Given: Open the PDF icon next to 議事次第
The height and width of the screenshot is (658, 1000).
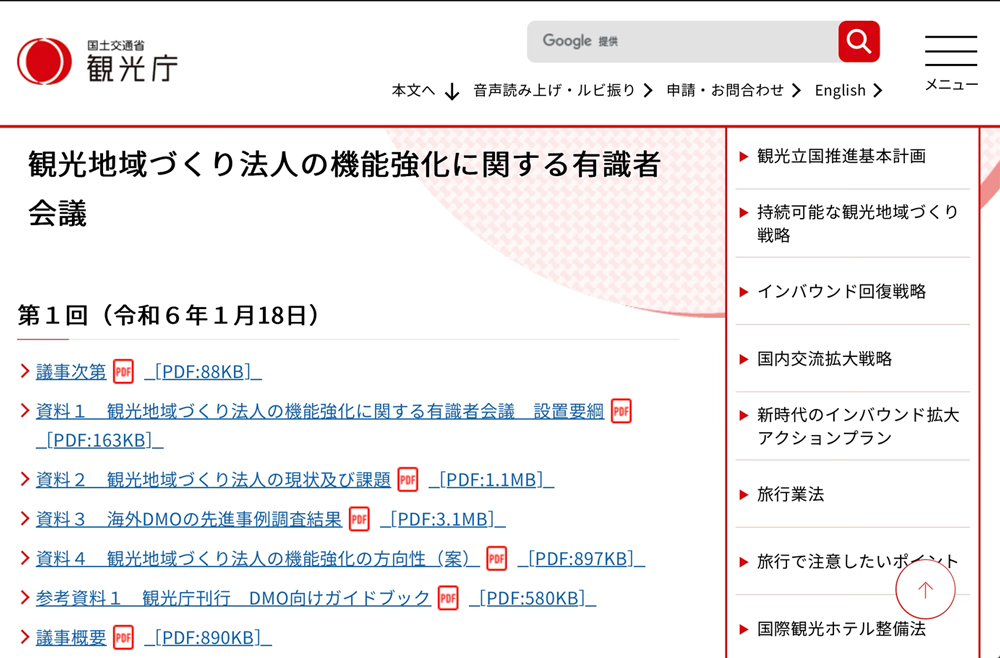Looking at the screenshot, I should (122, 371).
